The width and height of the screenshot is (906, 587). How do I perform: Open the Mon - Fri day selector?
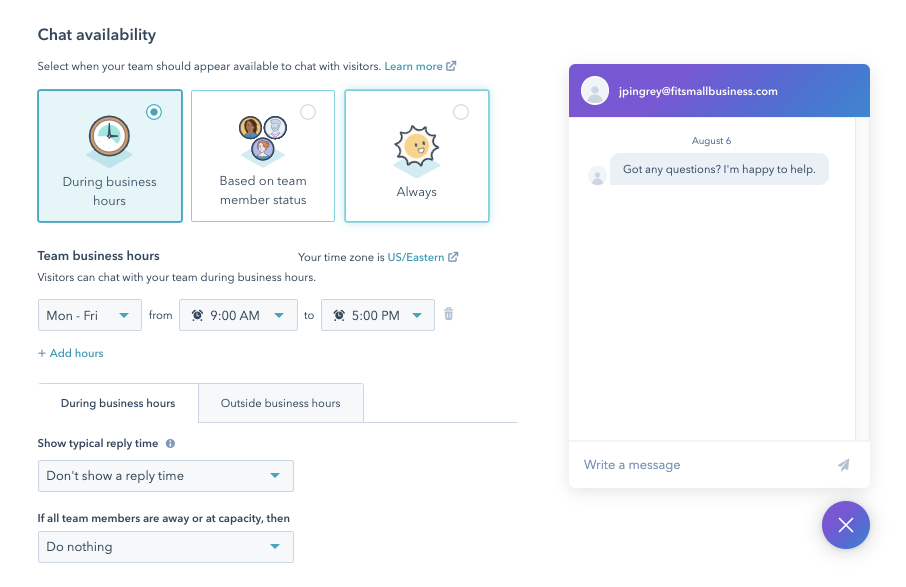(x=89, y=314)
